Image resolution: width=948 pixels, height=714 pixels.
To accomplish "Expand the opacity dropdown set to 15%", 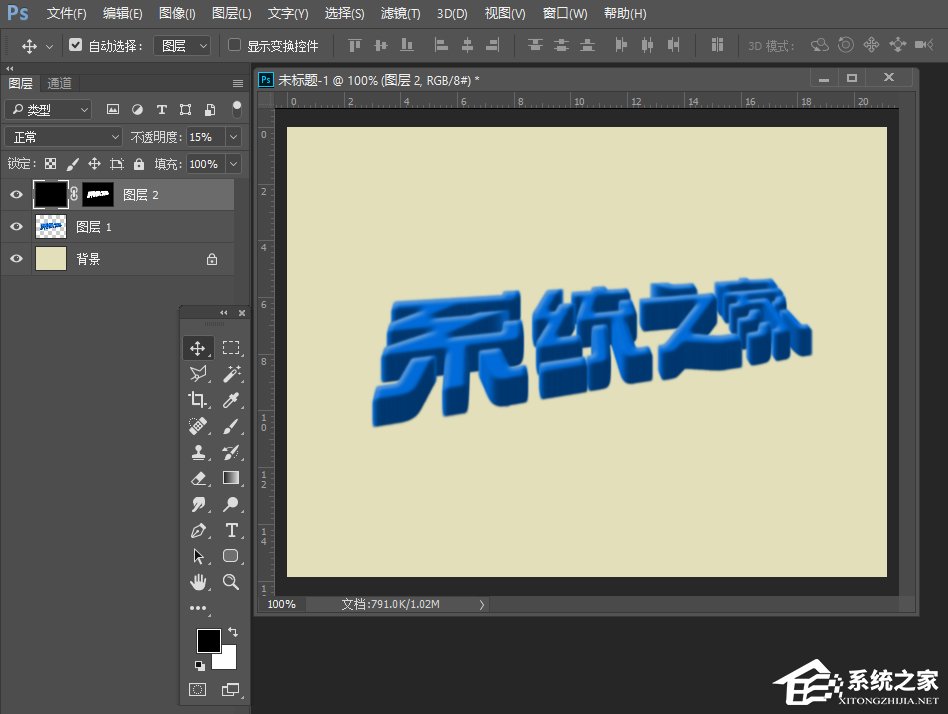I will click(x=233, y=136).
